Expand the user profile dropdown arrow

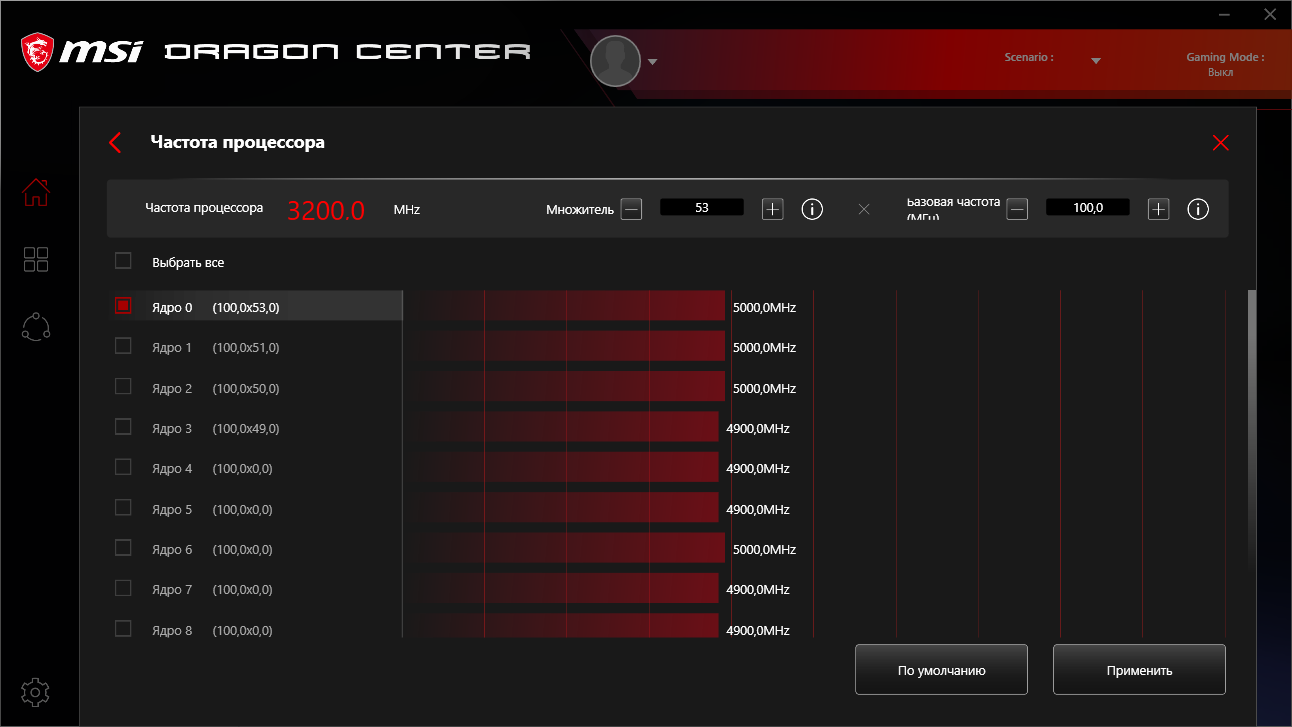pyautogui.click(x=653, y=62)
